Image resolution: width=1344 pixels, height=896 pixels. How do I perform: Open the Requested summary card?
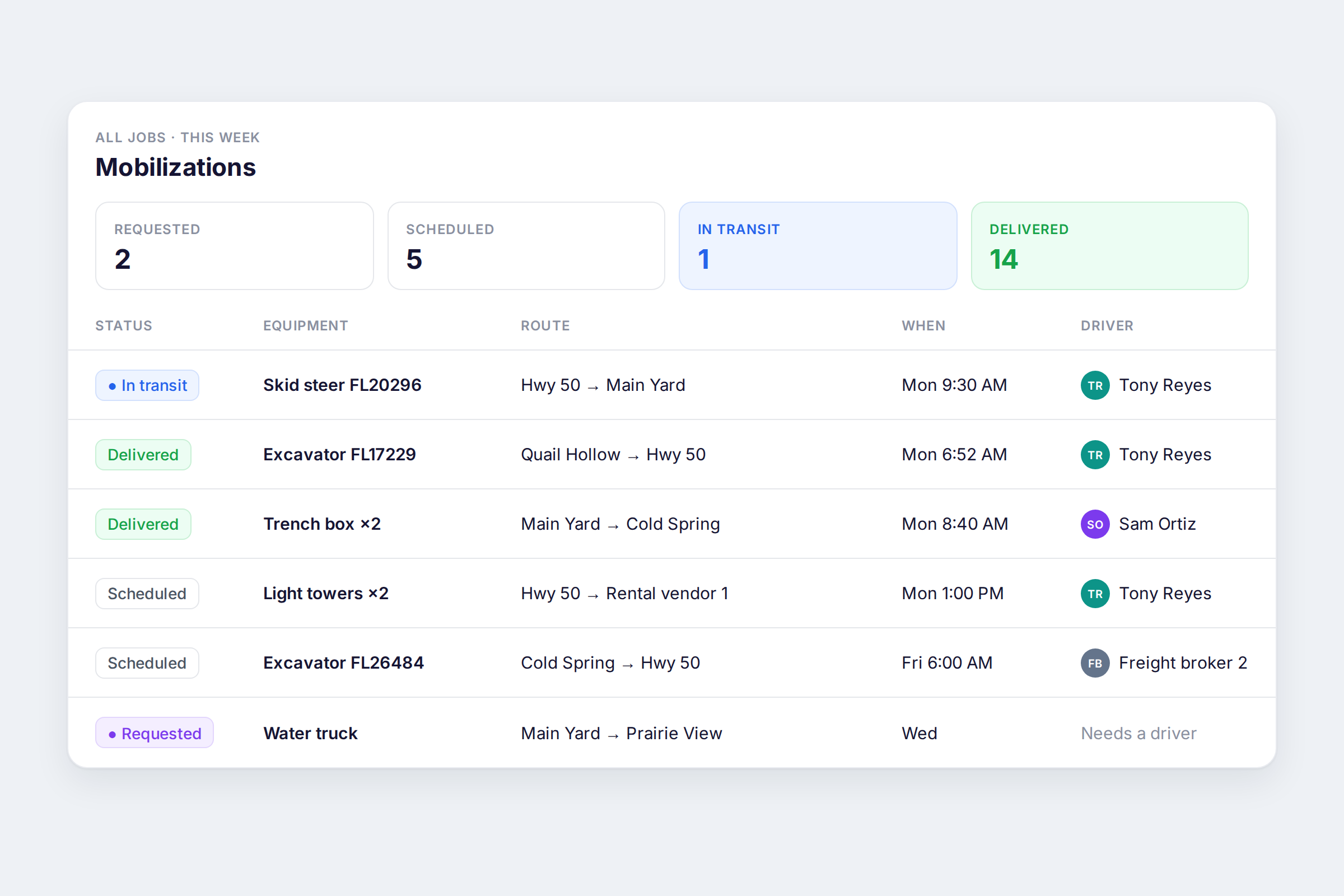tap(234, 246)
